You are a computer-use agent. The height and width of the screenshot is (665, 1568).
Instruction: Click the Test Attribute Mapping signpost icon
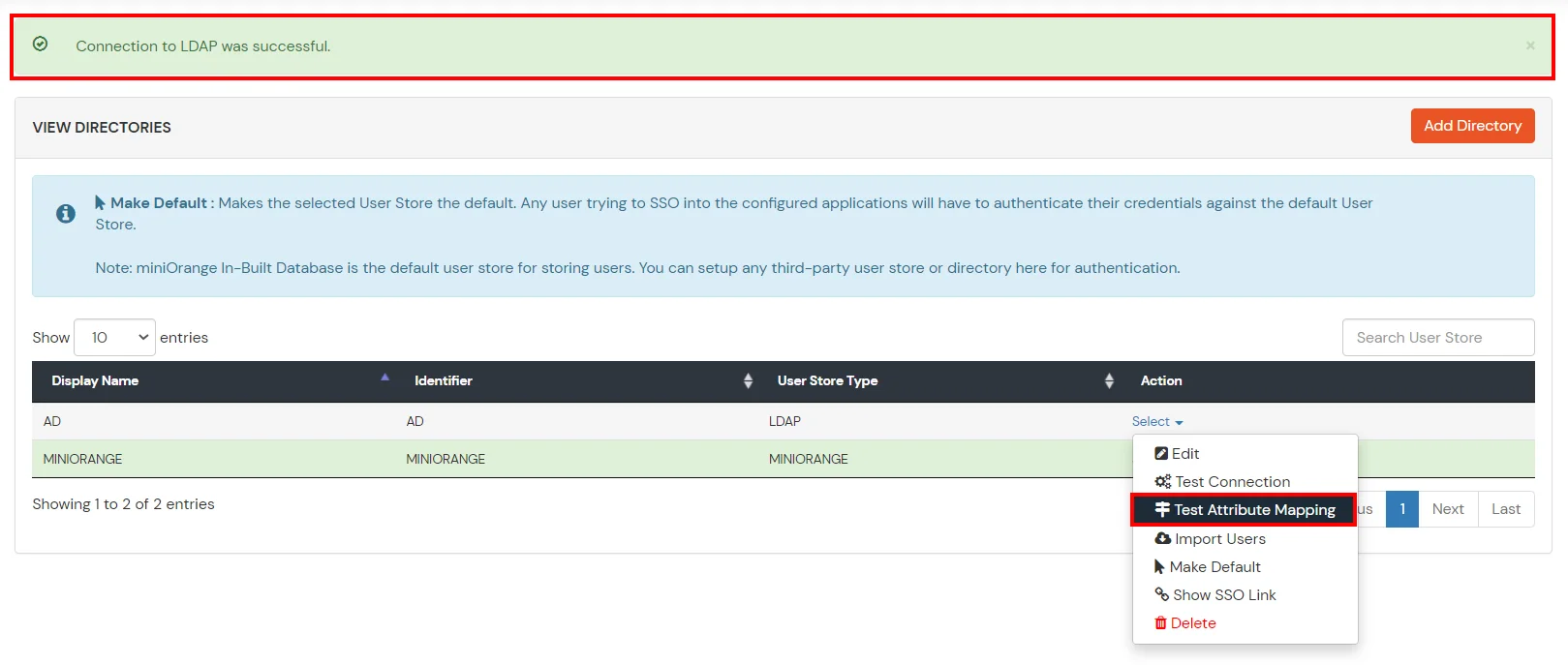point(1162,509)
